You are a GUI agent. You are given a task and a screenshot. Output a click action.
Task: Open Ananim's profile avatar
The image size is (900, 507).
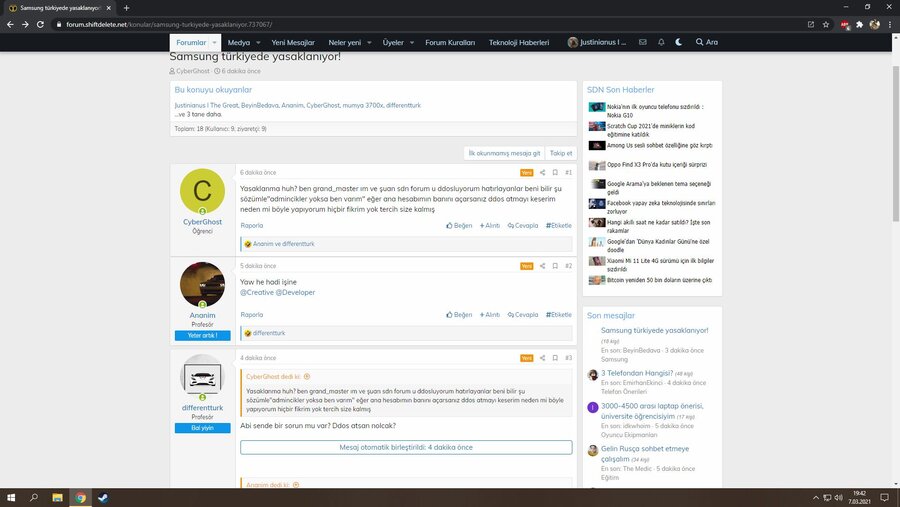[202, 285]
